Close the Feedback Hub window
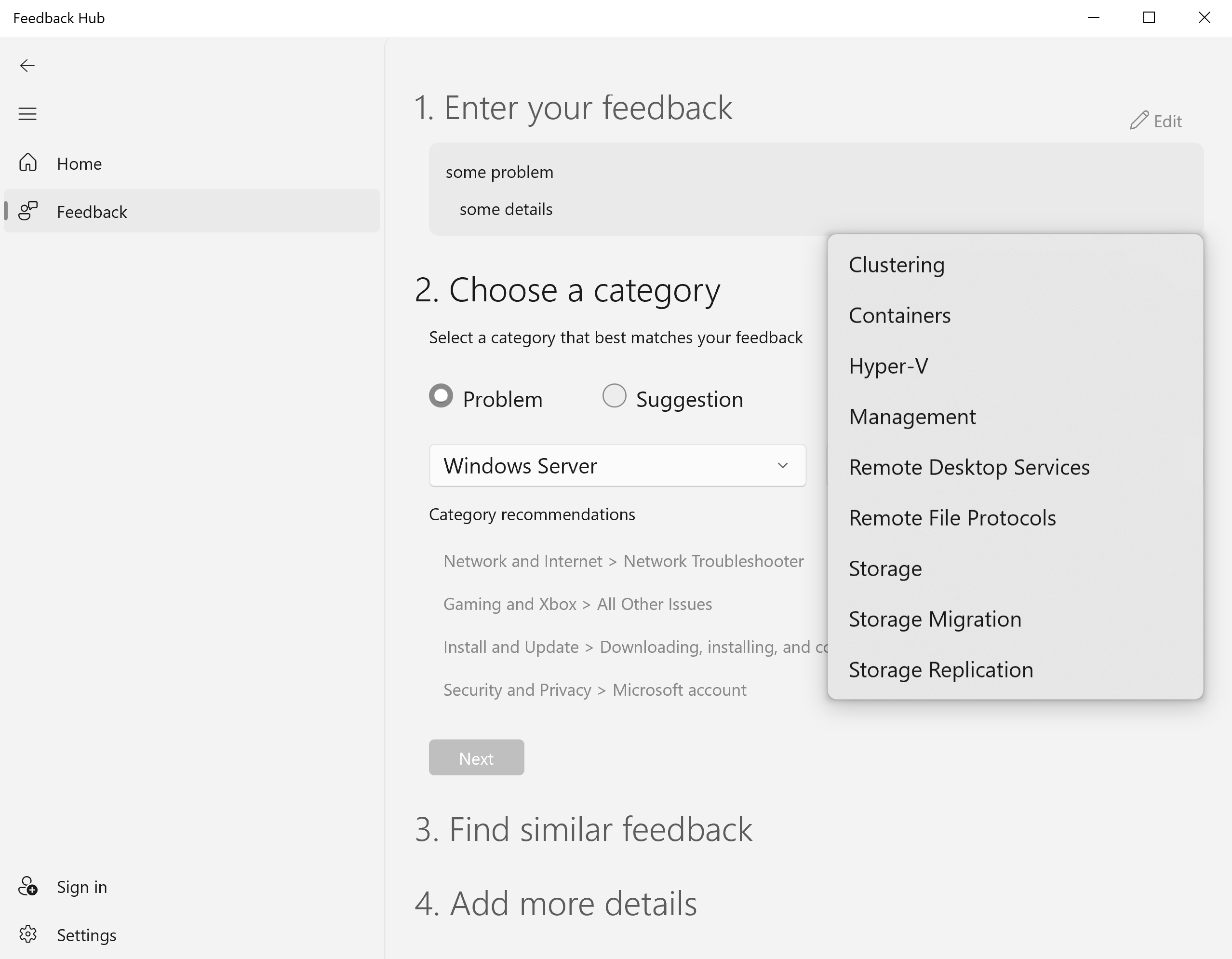The width and height of the screenshot is (1232, 959). 1204,17
